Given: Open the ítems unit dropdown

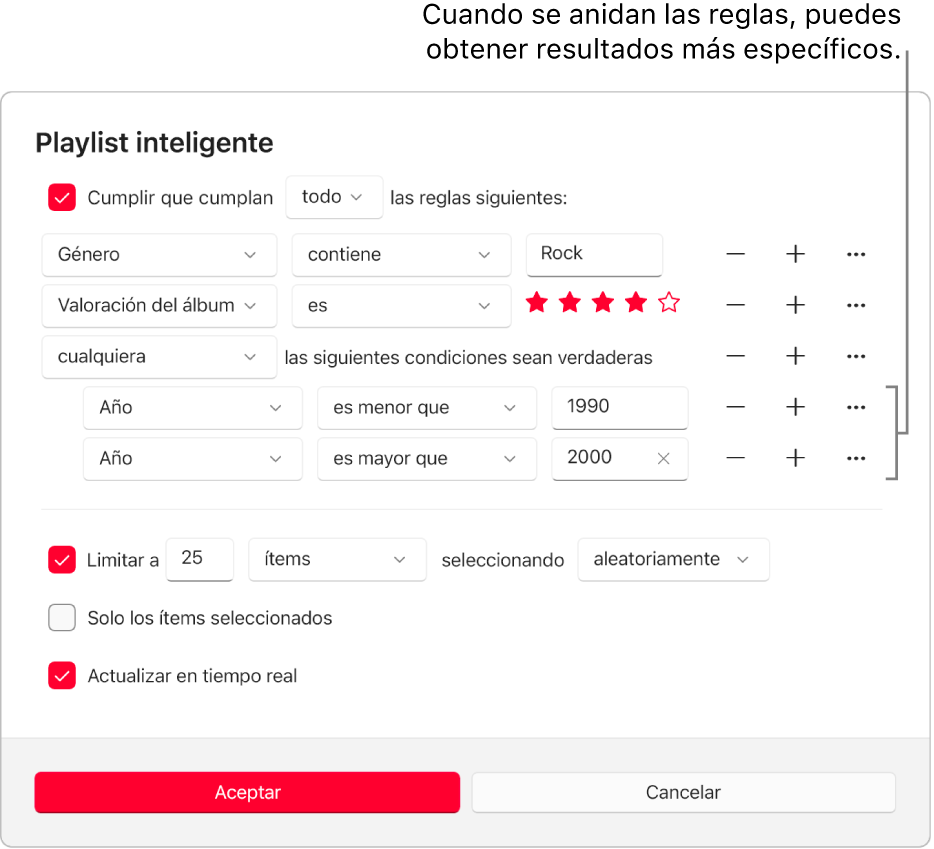Looking at the screenshot, I should pos(337,559).
